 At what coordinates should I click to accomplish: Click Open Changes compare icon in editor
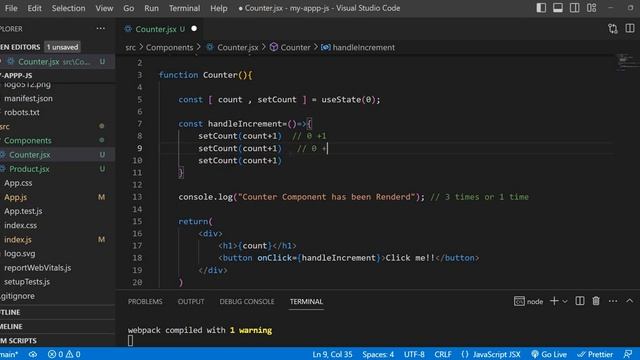613,29
